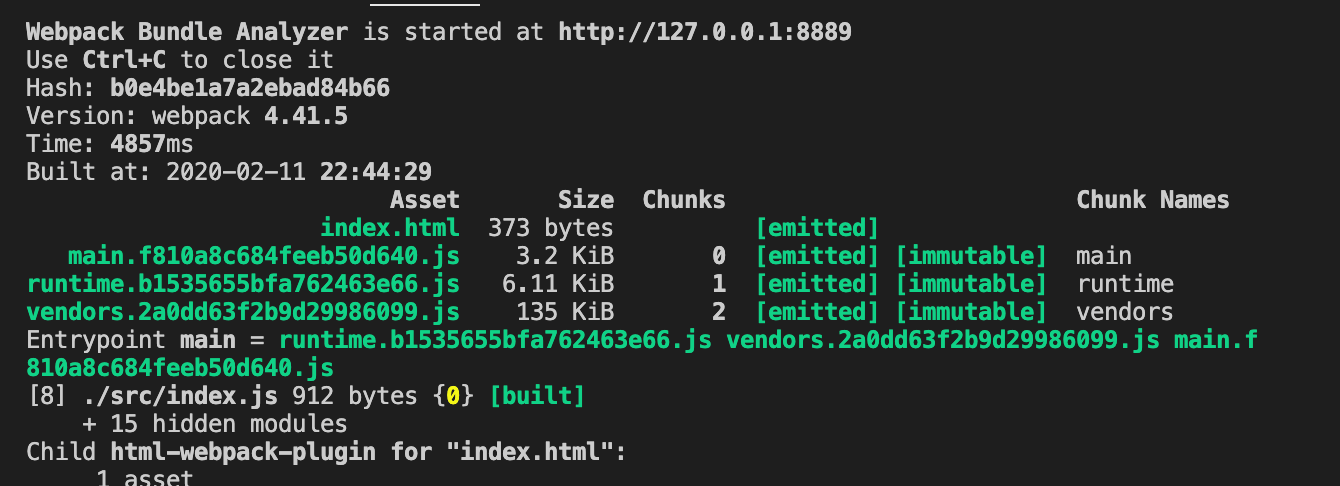Click the Chunk Names column header
This screenshot has width=1340, height=486.
pos(1152,200)
